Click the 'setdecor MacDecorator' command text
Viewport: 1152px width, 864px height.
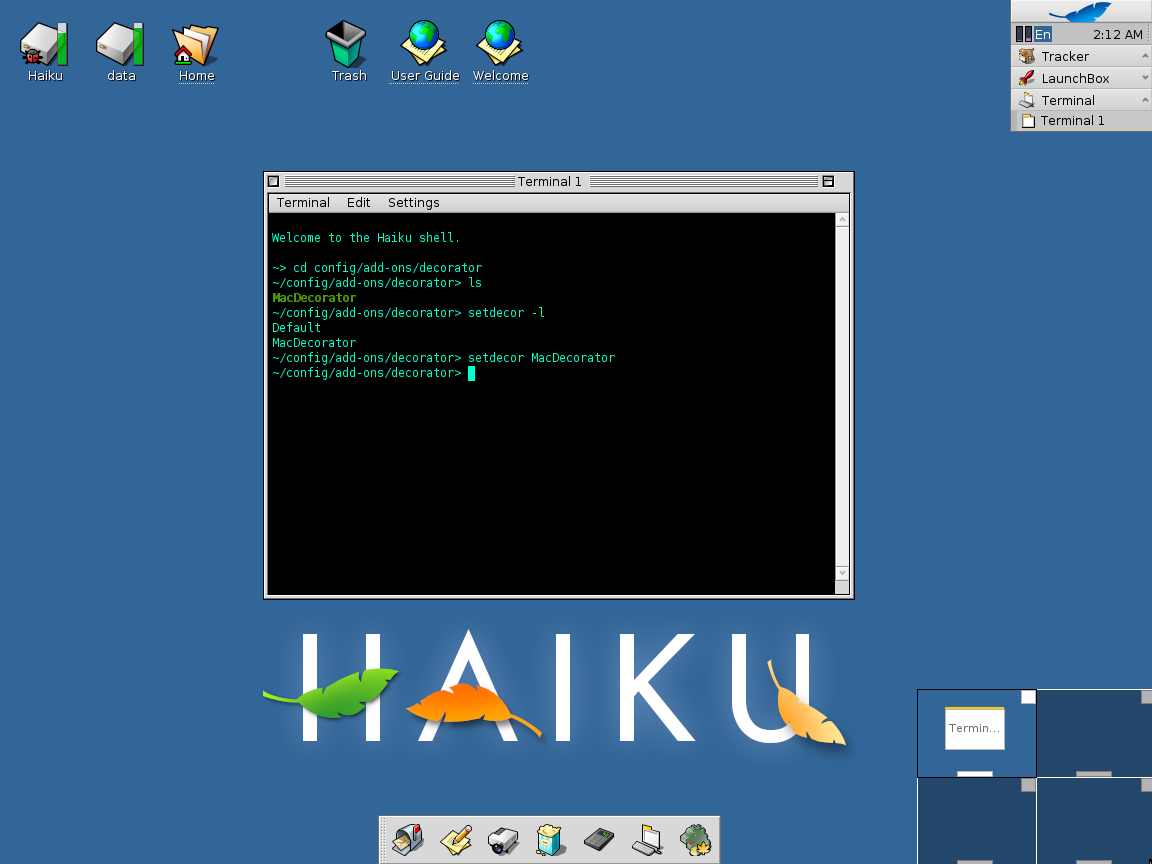[541, 358]
